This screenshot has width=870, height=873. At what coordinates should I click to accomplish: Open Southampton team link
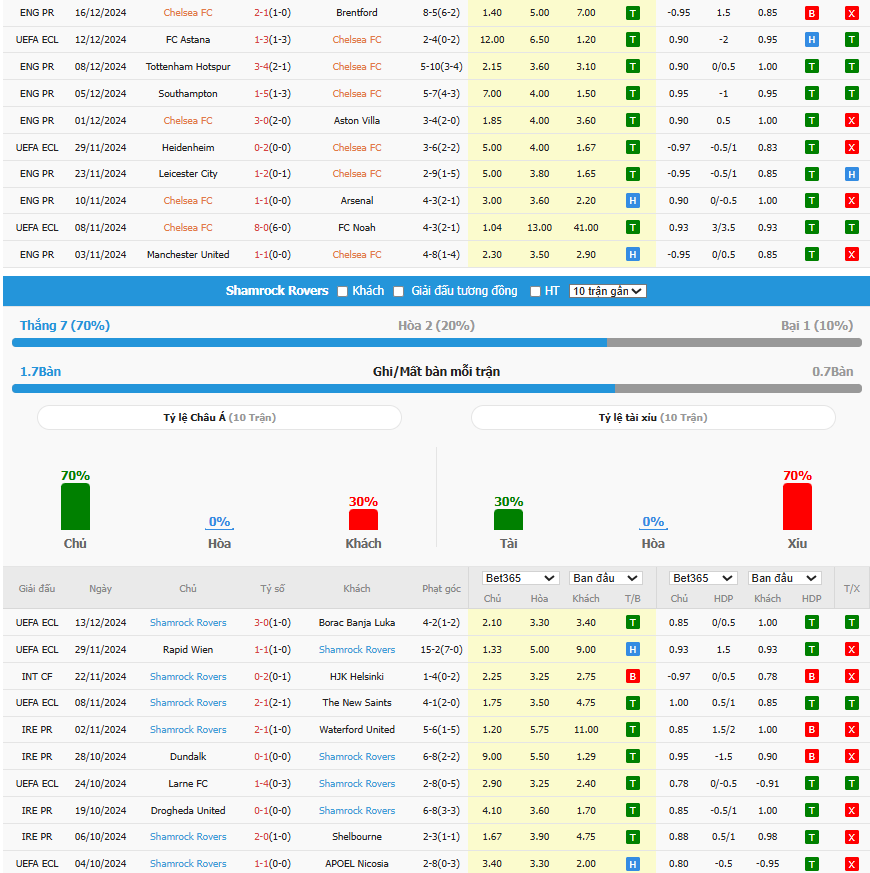(x=188, y=94)
